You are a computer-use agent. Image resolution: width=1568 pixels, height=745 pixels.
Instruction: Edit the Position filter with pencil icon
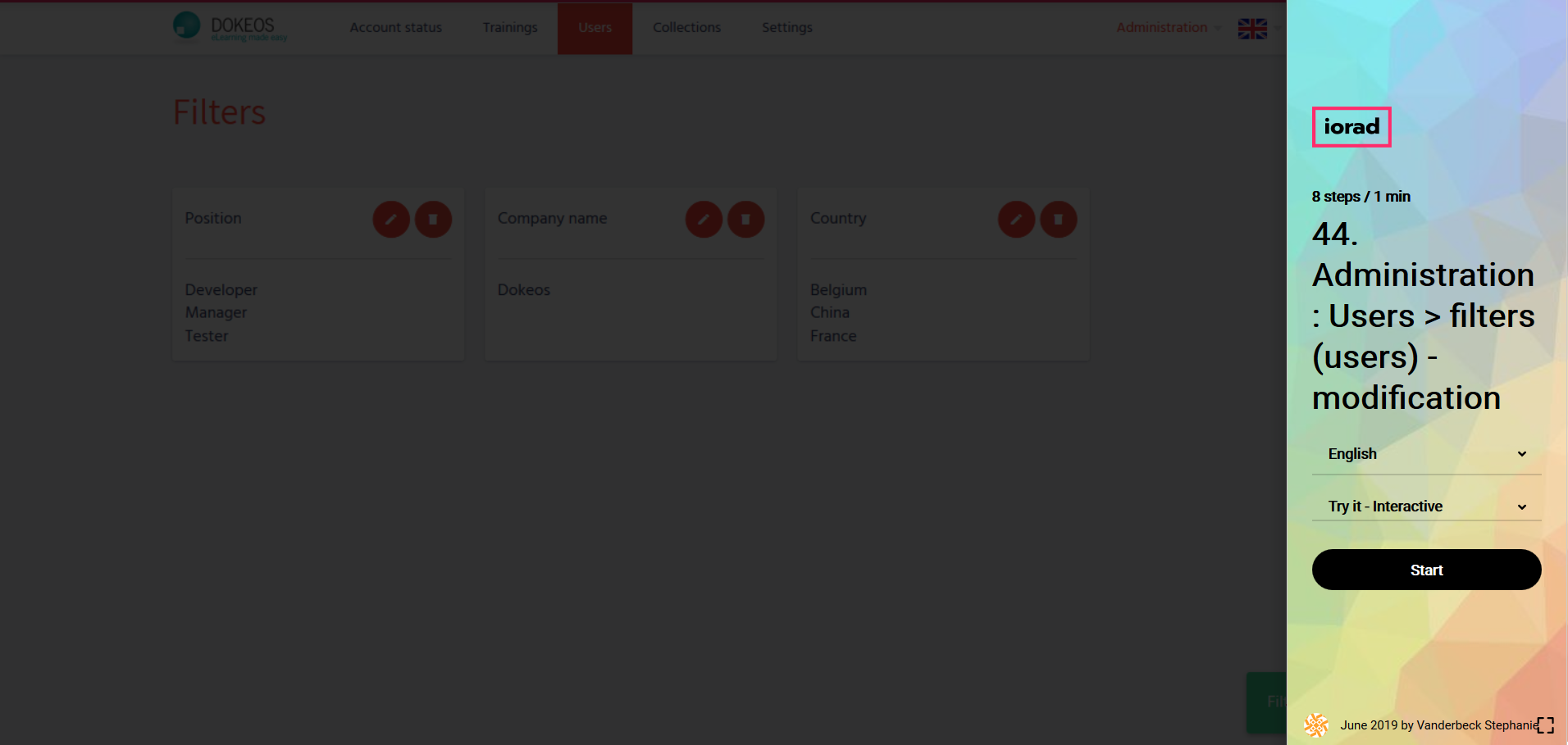coord(391,220)
